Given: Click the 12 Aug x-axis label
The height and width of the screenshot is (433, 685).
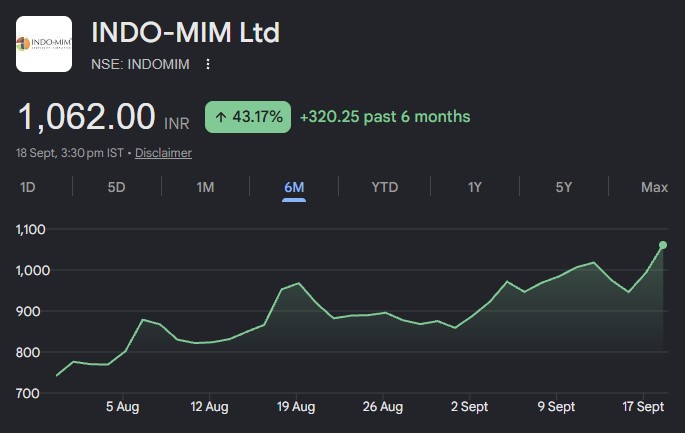Looking at the screenshot, I should tap(209, 407).
